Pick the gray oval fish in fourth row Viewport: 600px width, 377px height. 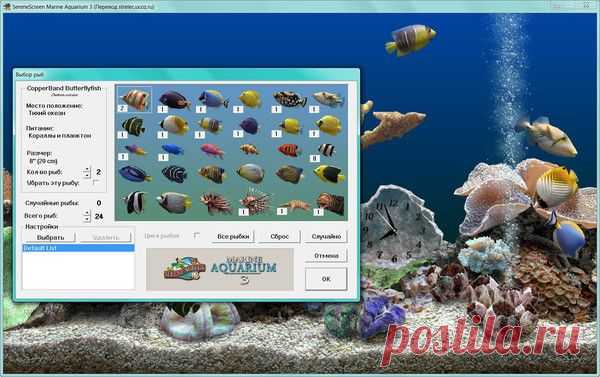coord(251,173)
